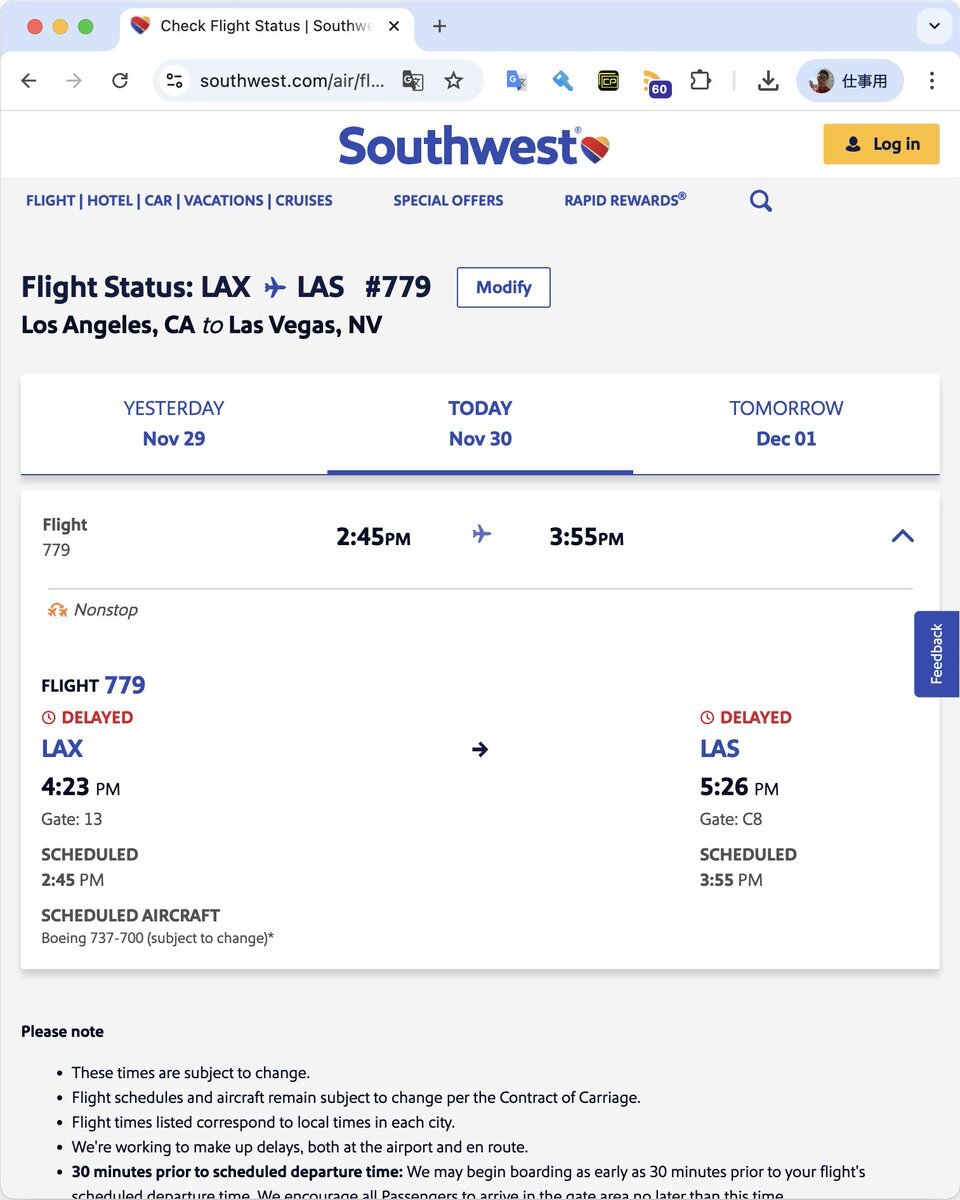Open the SPECIAL OFFERS menu
This screenshot has height=1200, width=960.
[448, 201]
